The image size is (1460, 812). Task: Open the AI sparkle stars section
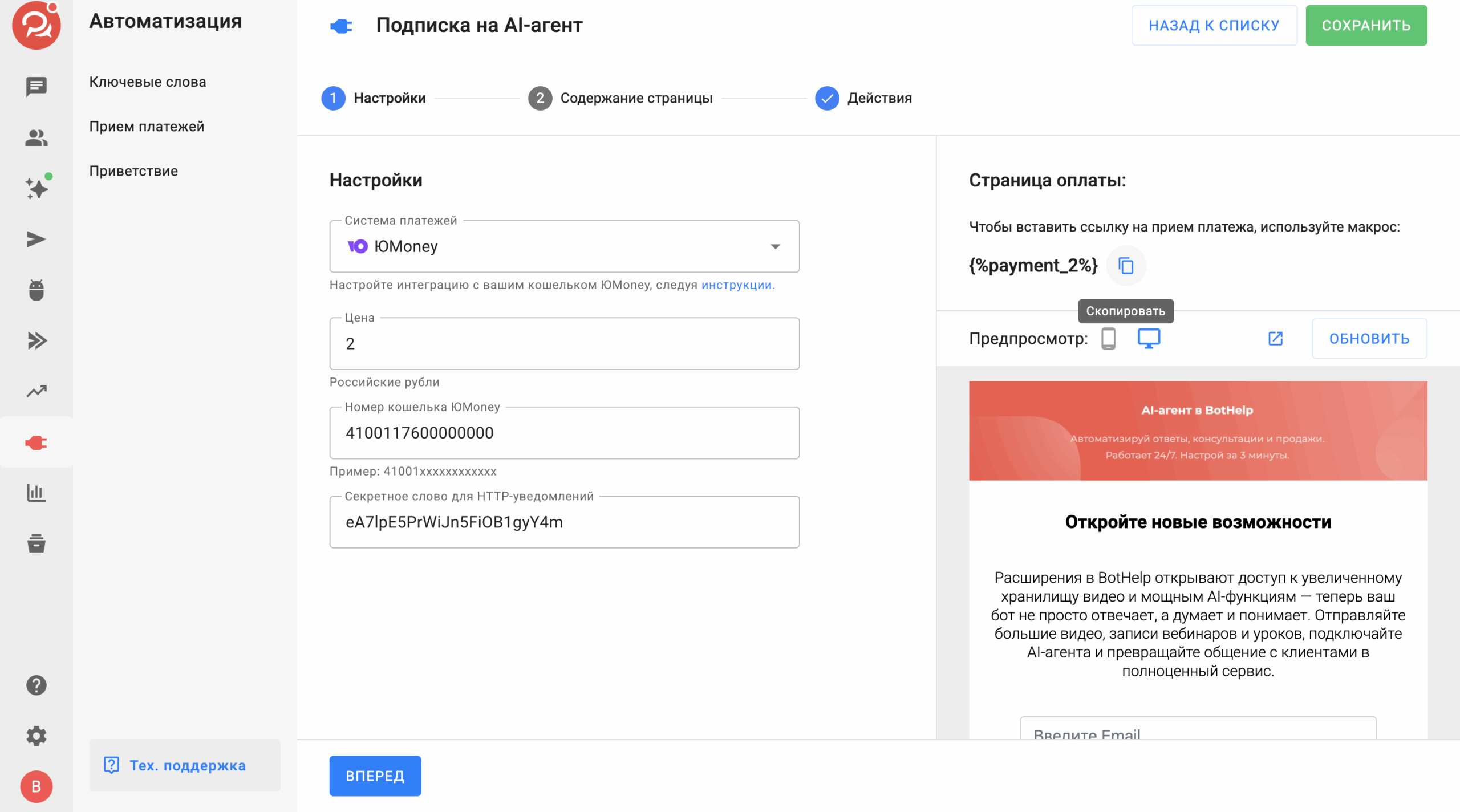coord(36,188)
